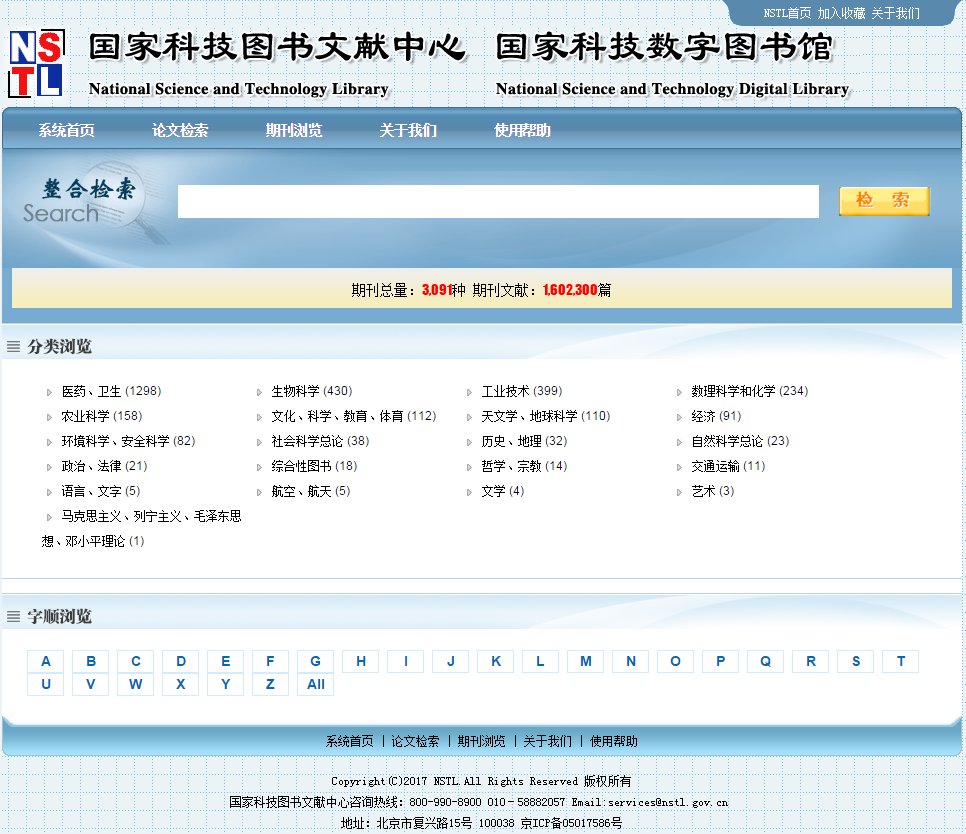This screenshot has height=834, width=966.
Task: Click the list icon beside 分类浏览 heading
Action: 14,347
